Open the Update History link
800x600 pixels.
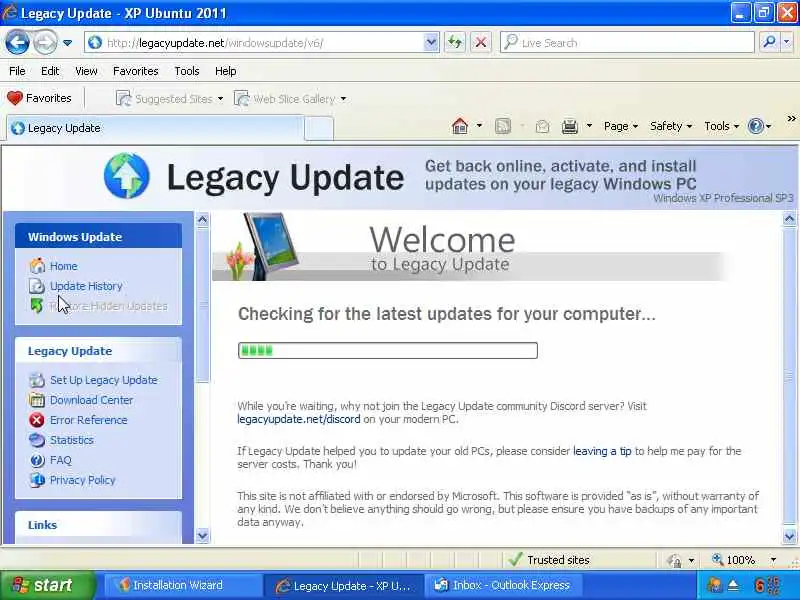click(x=86, y=286)
